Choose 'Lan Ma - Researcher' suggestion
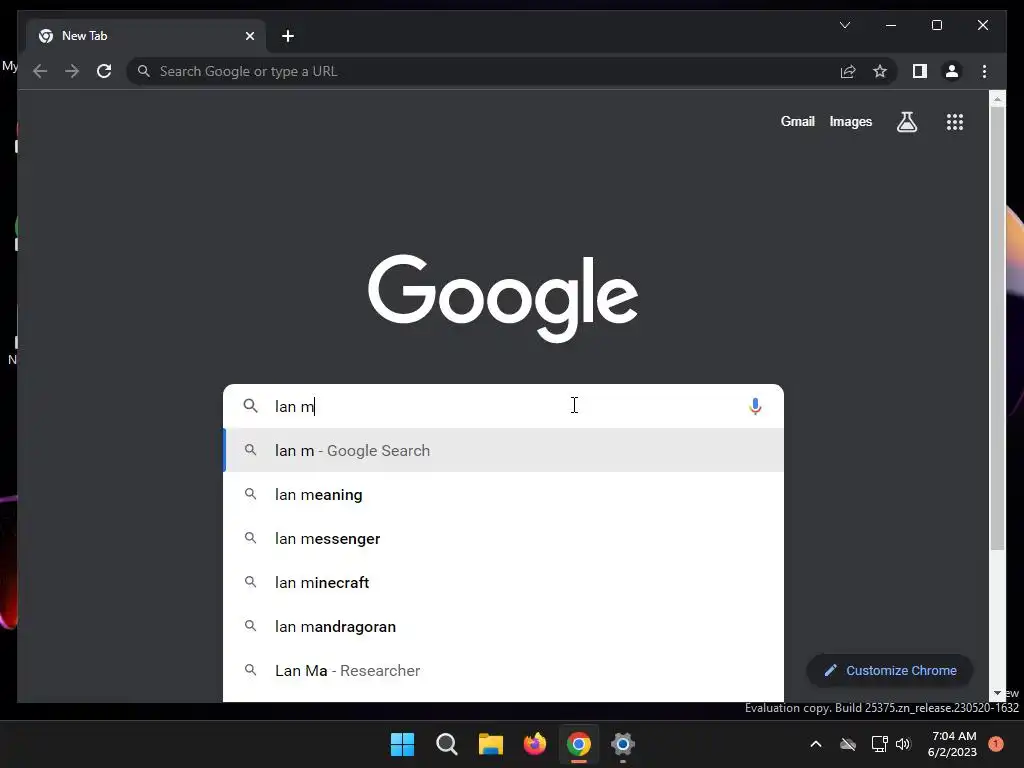Image resolution: width=1024 pixels, height=768 pixels. point(503,671)
